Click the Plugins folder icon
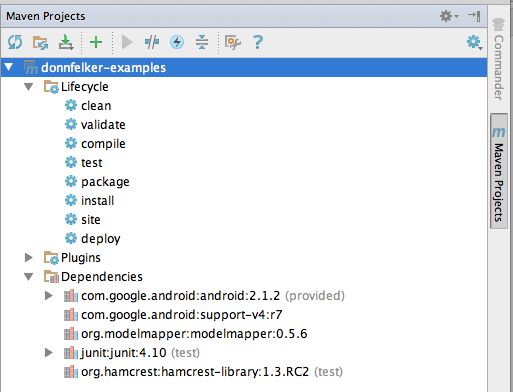This screenshot has width=513, height=392. [x=51, y=258]
